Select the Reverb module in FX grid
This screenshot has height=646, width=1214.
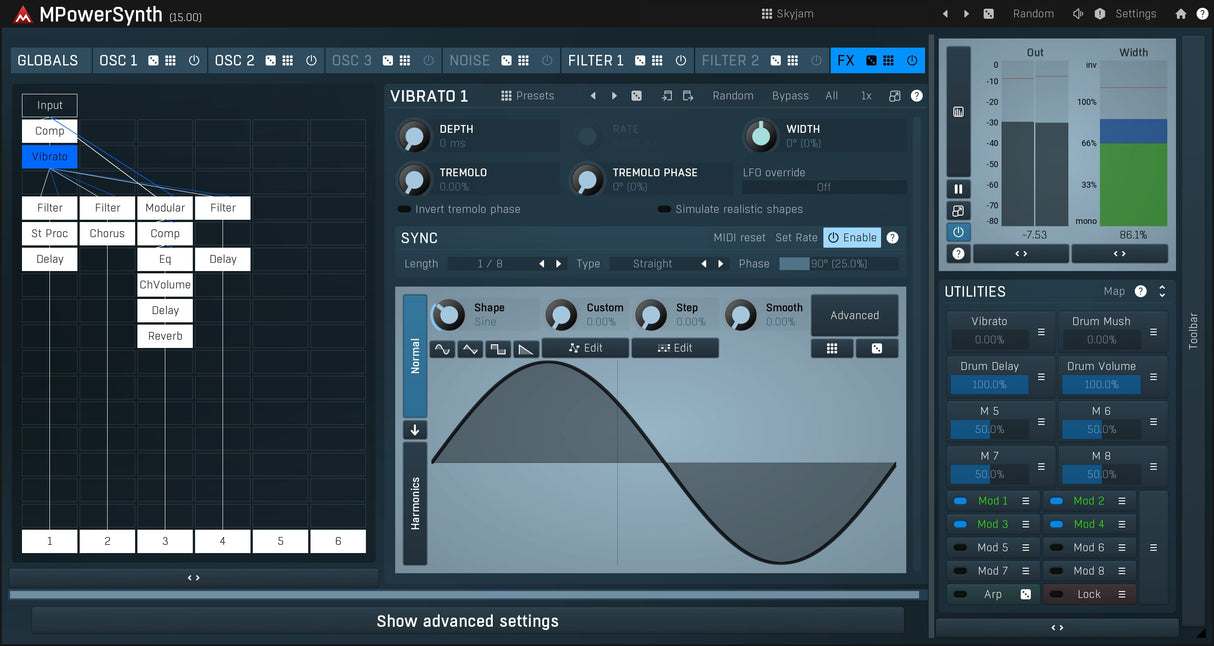coord(165,336)
